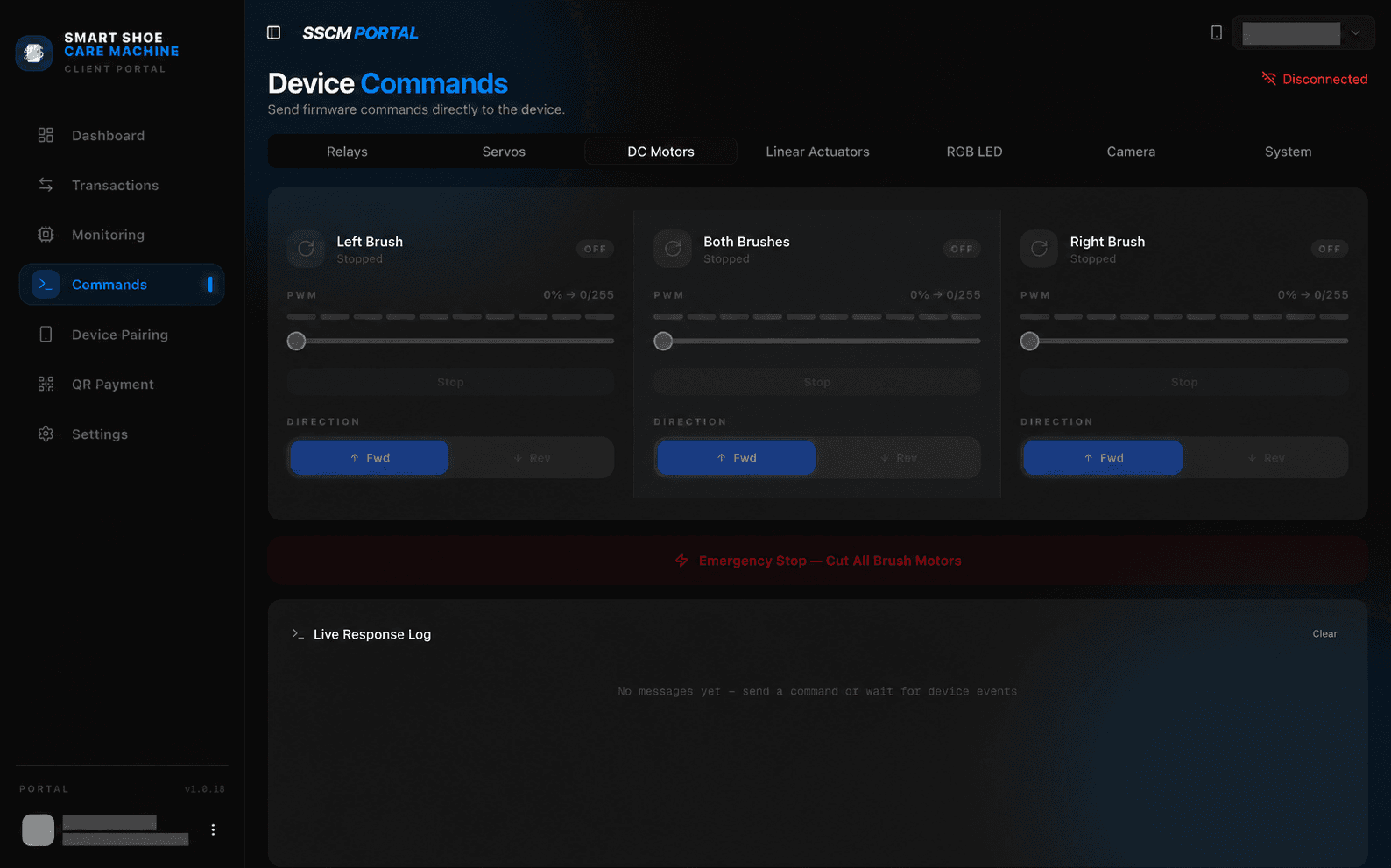
Task: Click the Left Brush PWM slider handle
Action: click(296, 341)
